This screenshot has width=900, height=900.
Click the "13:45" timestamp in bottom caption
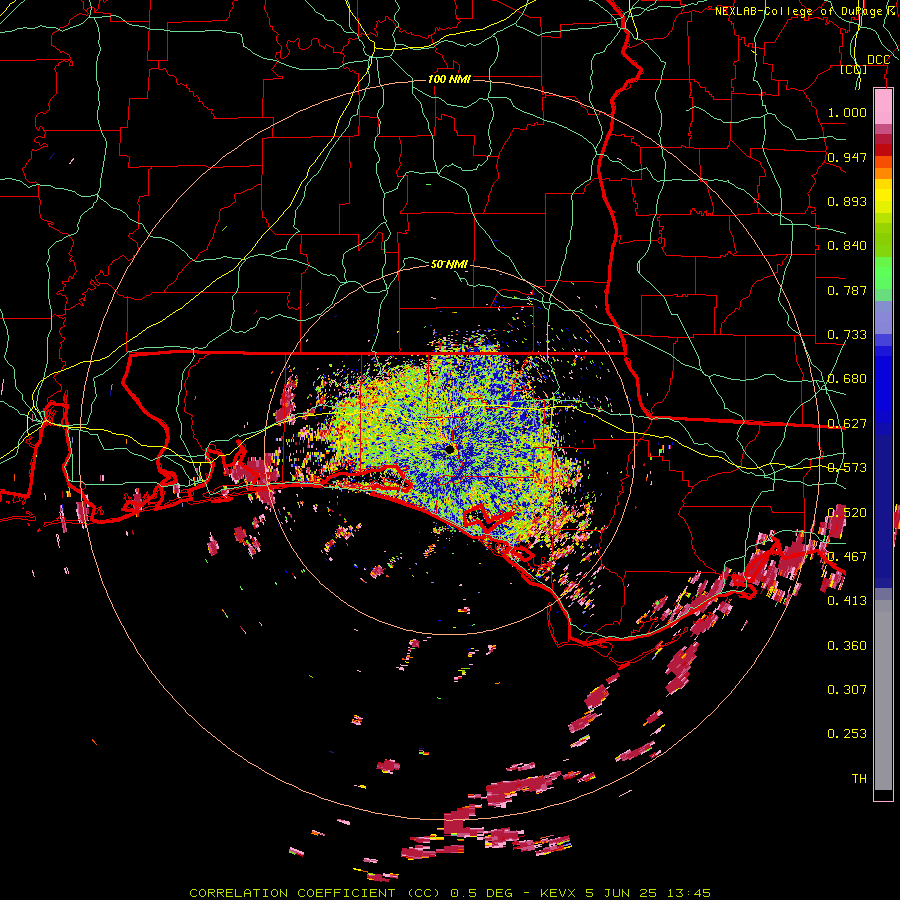(x=689, y=893)
